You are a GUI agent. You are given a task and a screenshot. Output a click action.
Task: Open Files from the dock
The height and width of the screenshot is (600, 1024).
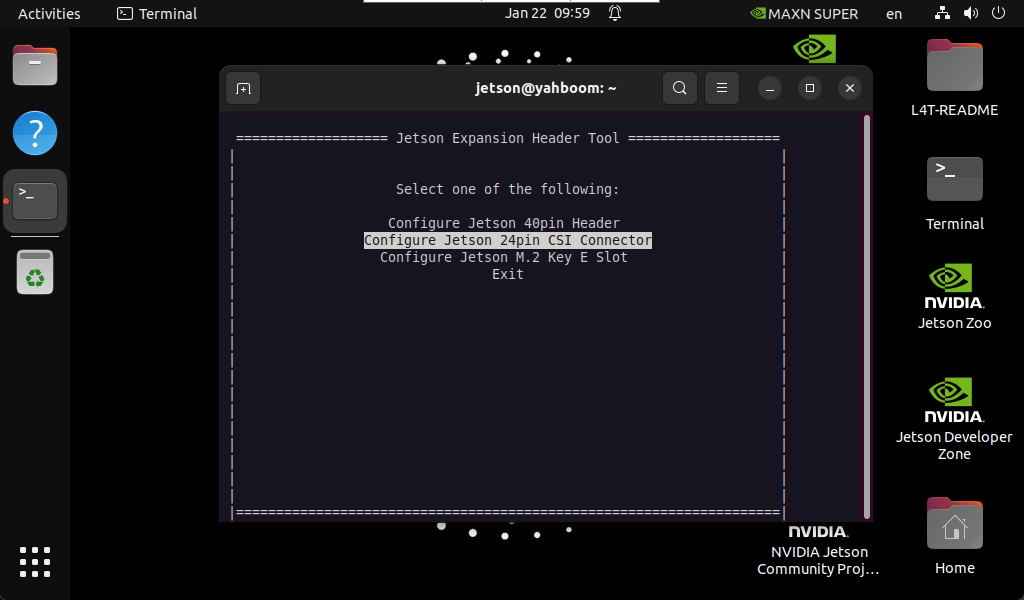(35, 67)
